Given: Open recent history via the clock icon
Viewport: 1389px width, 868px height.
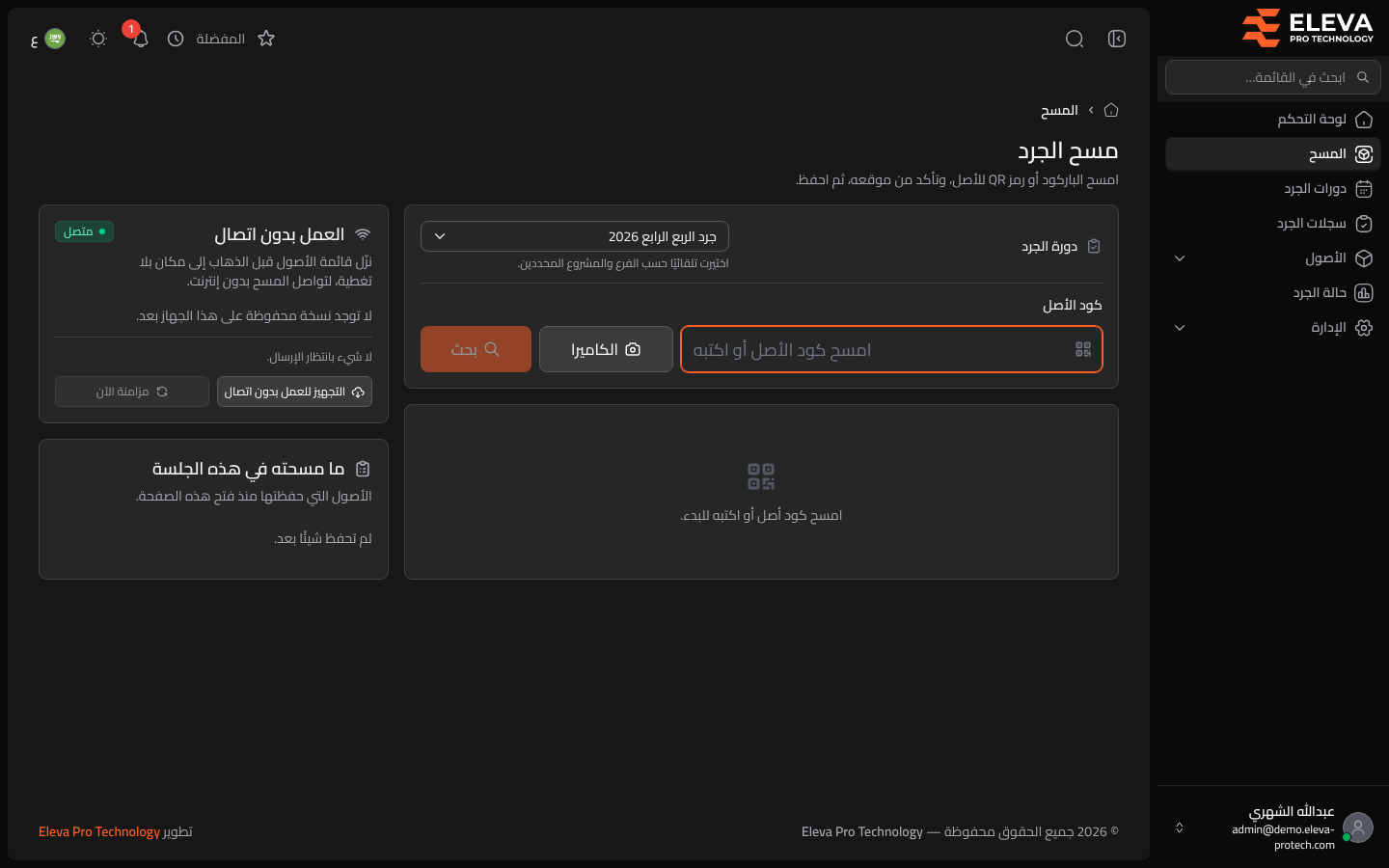Looking at the screenshot, I should tap(176, 39).
